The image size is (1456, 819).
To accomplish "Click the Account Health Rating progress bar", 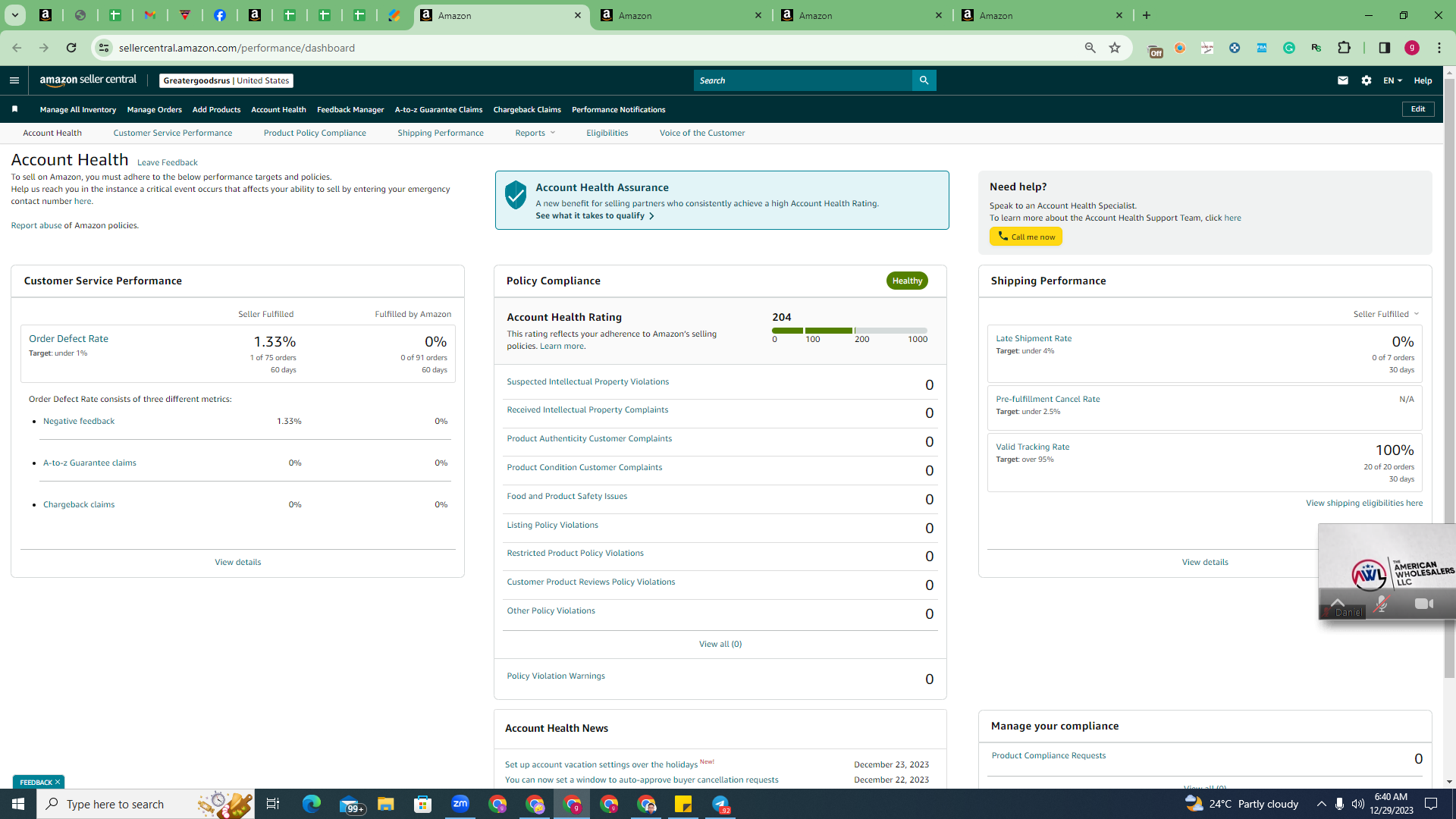I will click(849, 331).
